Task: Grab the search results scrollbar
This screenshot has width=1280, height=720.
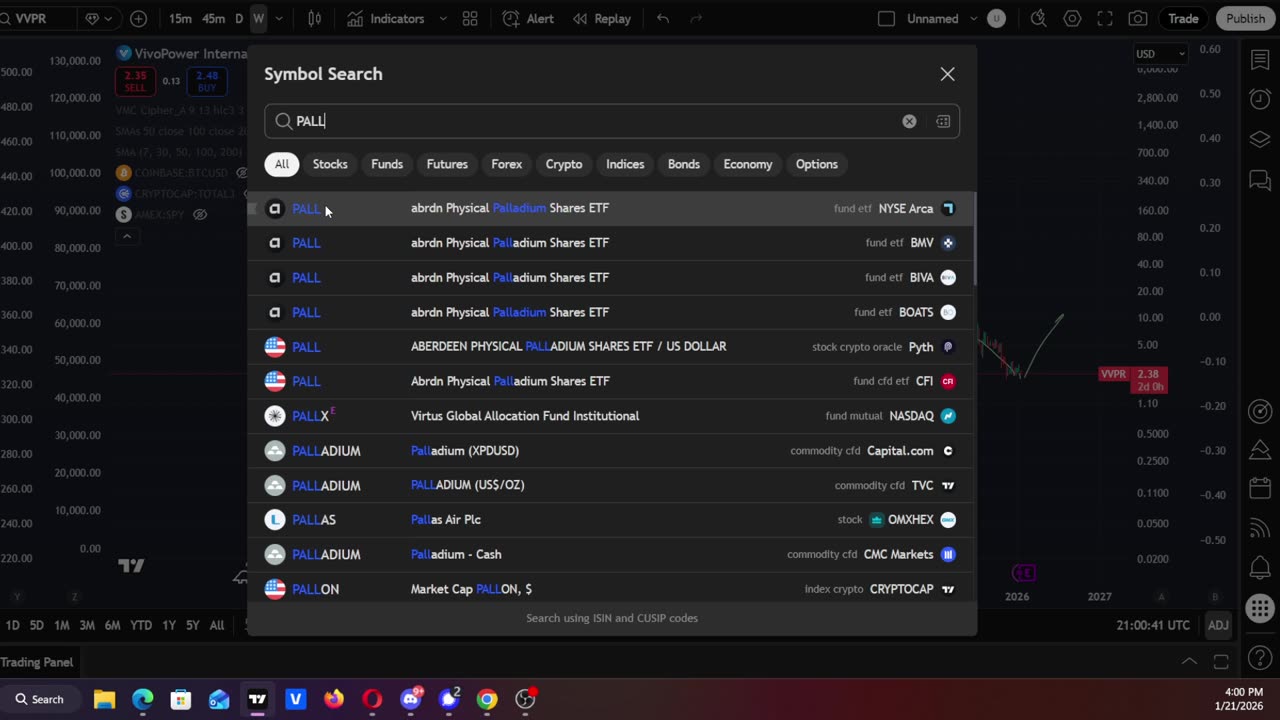Action: click(974, 237)
